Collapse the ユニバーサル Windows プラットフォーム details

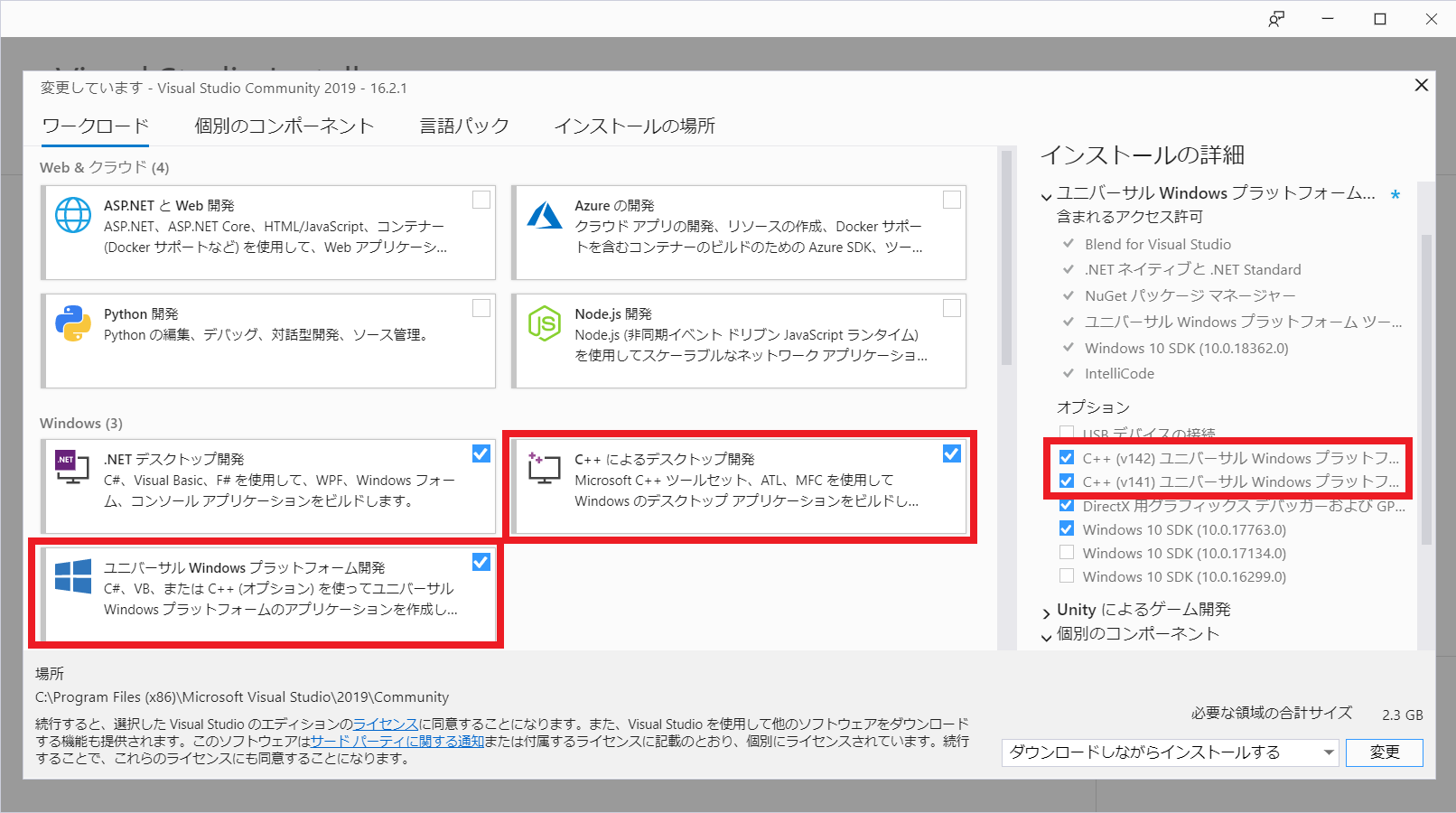tap(1045, 194)
